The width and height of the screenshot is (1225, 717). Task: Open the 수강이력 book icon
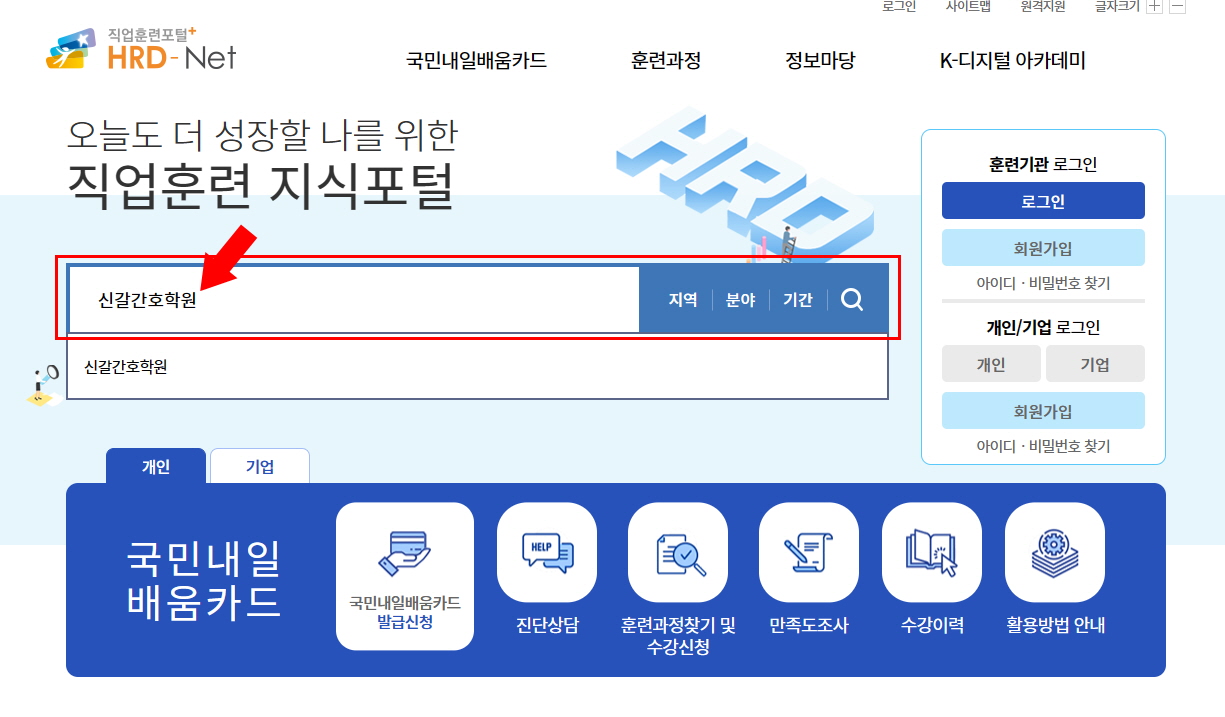[932, 552]
